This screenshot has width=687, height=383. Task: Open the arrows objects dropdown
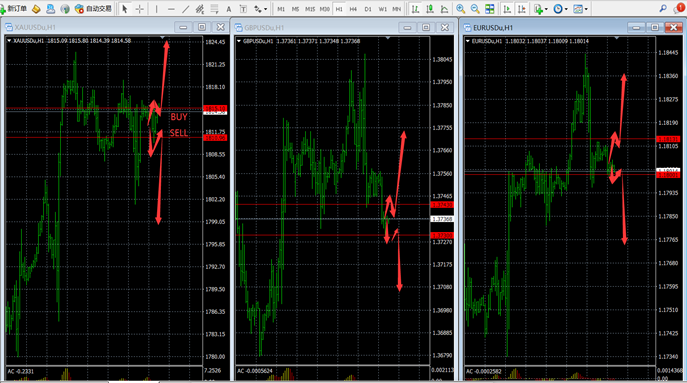click(x=260, y=9)
